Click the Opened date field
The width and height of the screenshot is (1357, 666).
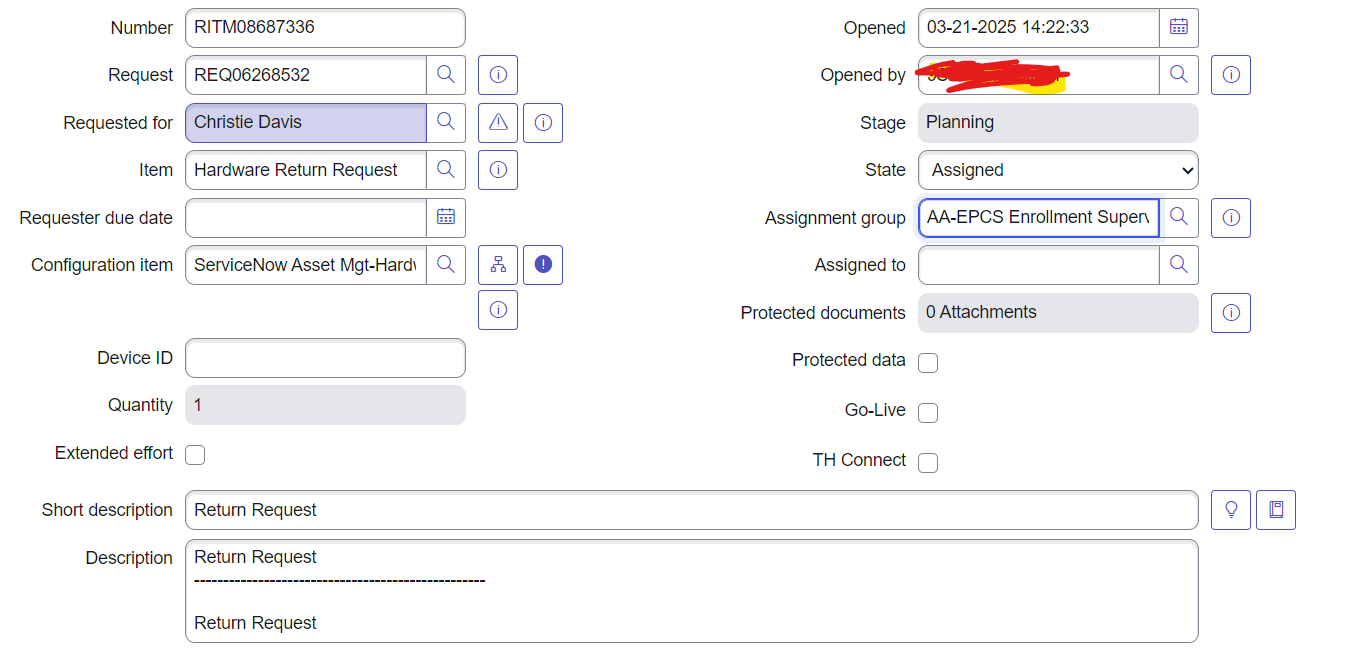pyautogui.click(x=1039, y=28)
